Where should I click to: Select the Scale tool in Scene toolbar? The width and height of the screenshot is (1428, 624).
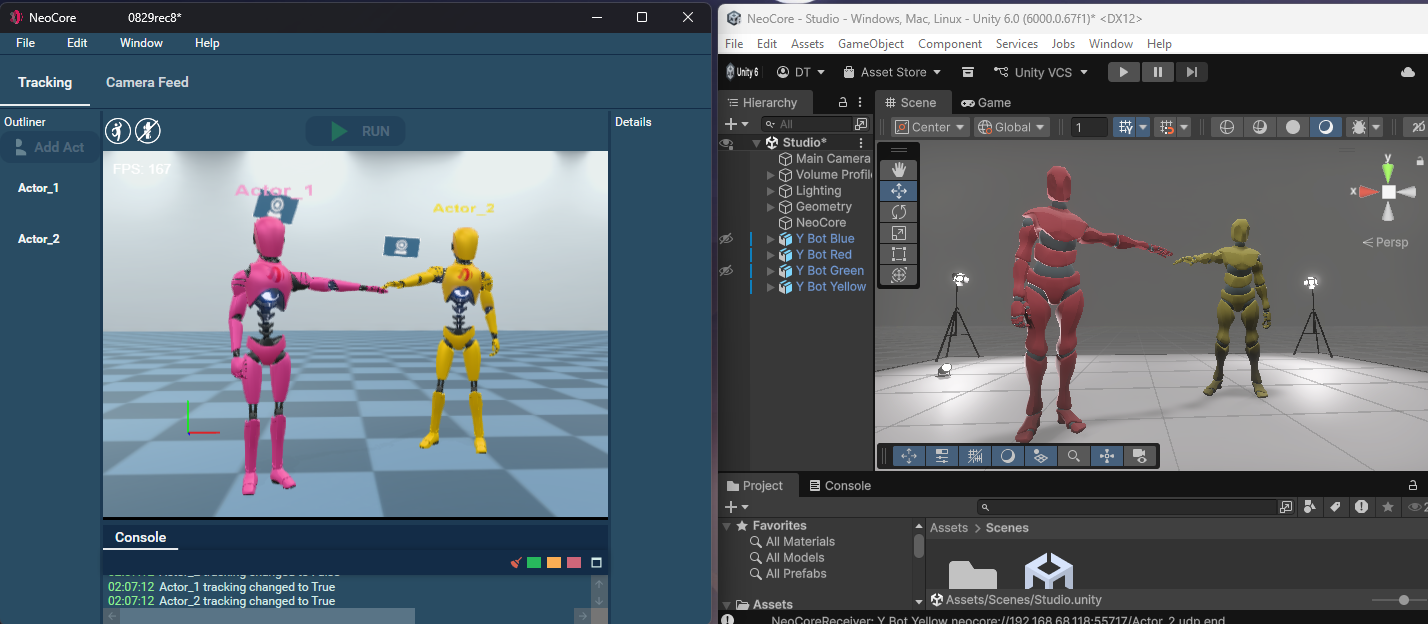point(898,233)
